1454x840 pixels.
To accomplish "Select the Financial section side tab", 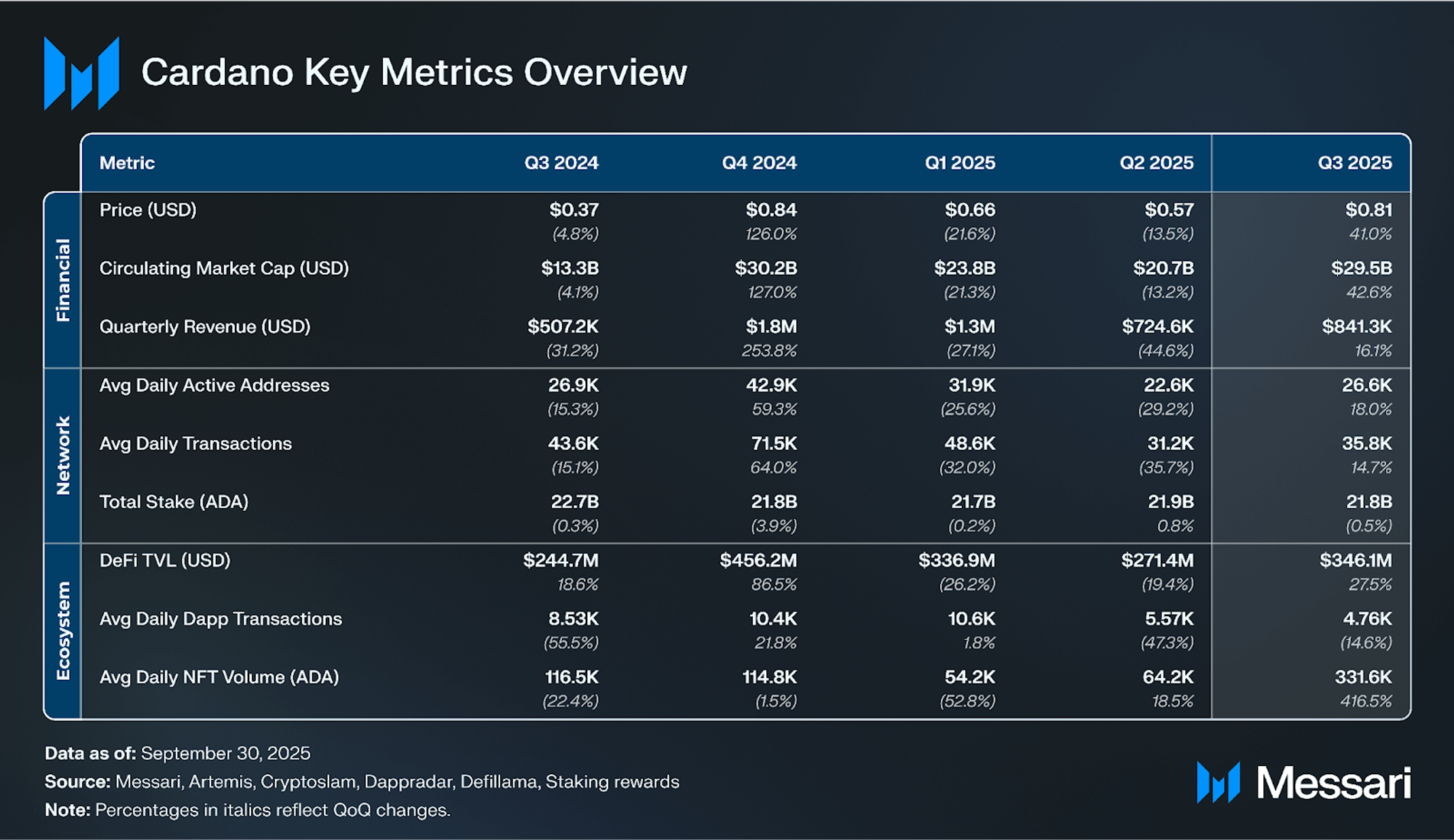I will tap(62, 280).
